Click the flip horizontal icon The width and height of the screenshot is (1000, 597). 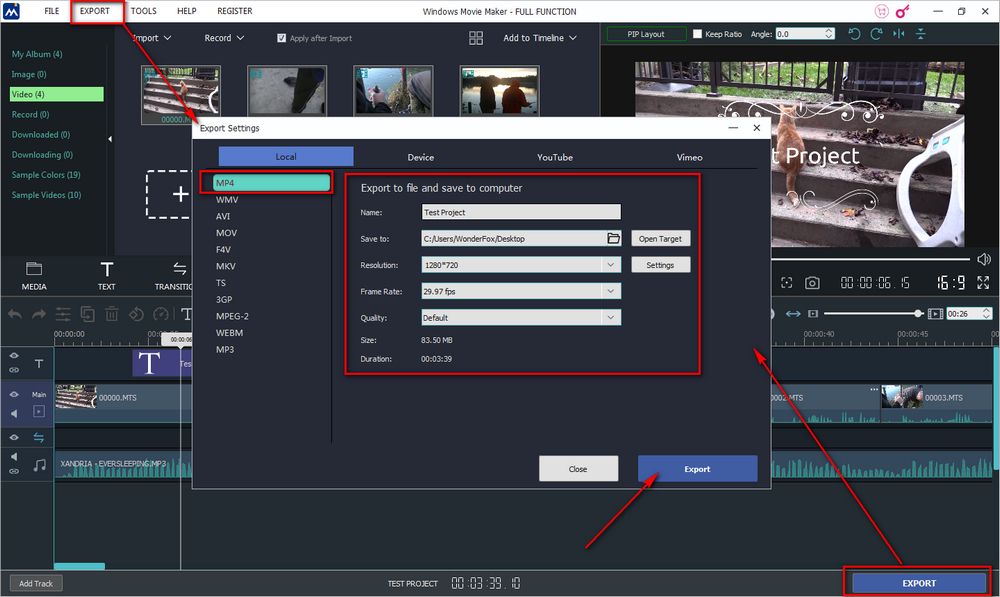pyautogui.click(x=898, y=34)
